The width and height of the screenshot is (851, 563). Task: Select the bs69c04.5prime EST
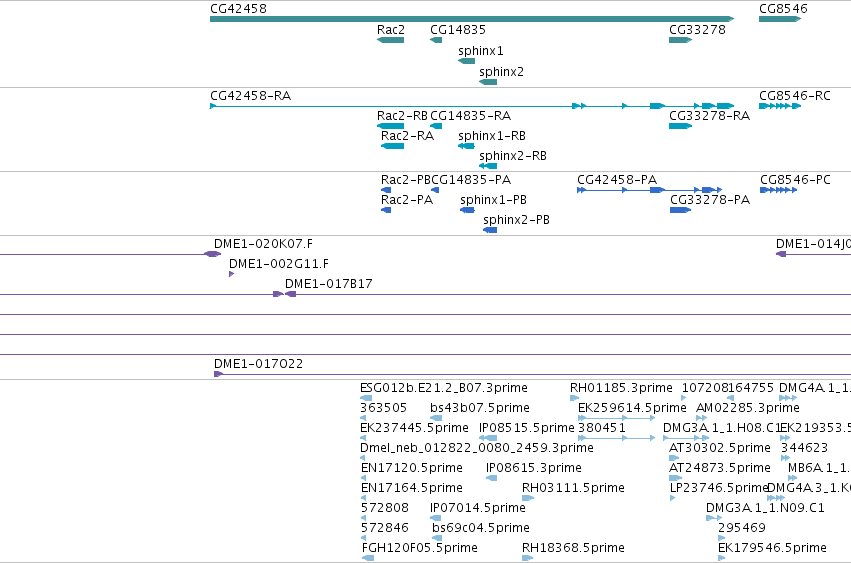pos(436,539)
